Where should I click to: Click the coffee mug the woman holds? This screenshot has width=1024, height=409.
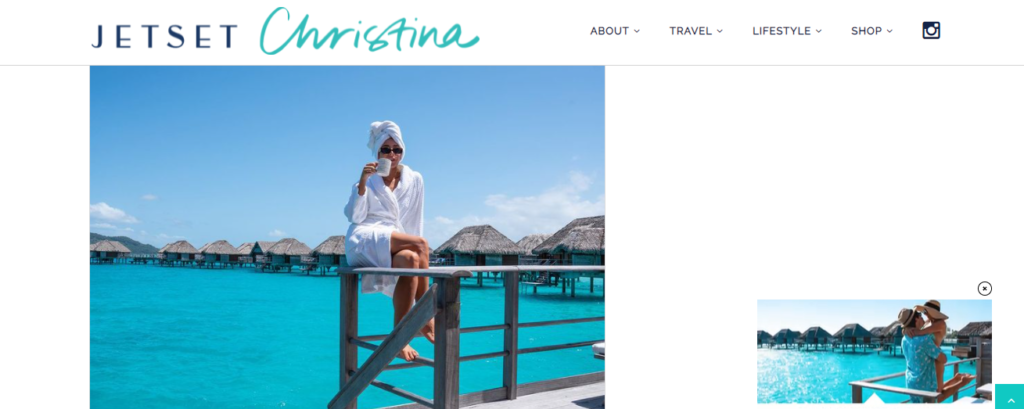383,167
